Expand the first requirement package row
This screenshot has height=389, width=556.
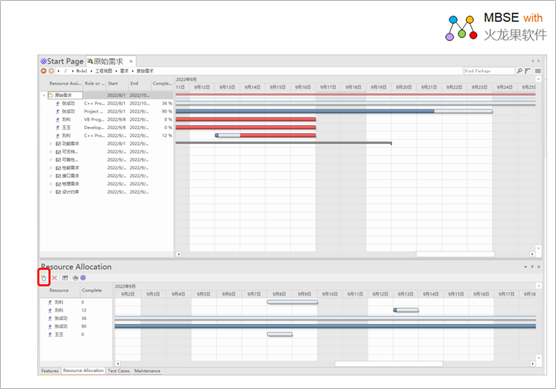[51, 144]
